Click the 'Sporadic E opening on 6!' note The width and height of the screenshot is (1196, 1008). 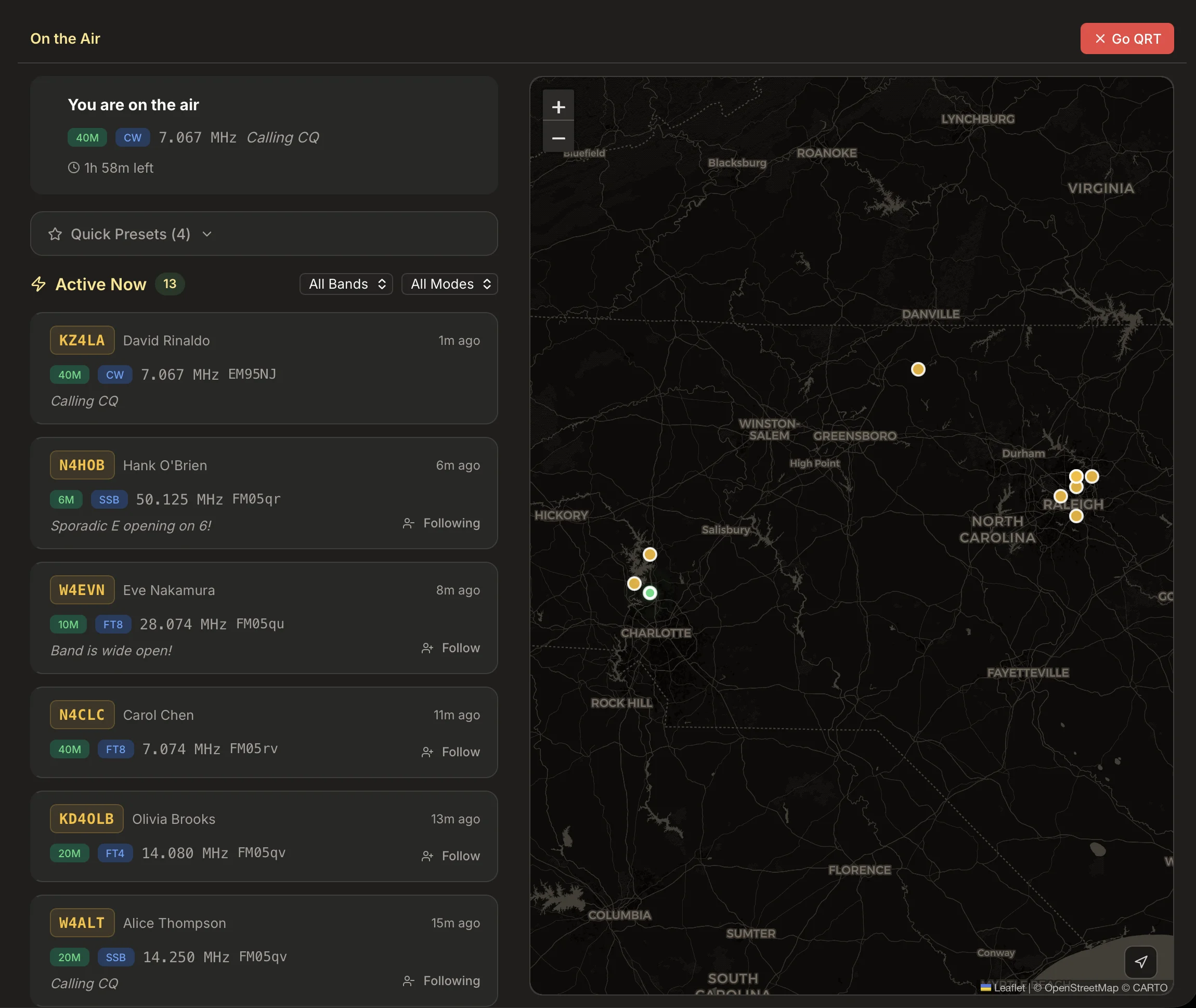click(131, 525)
